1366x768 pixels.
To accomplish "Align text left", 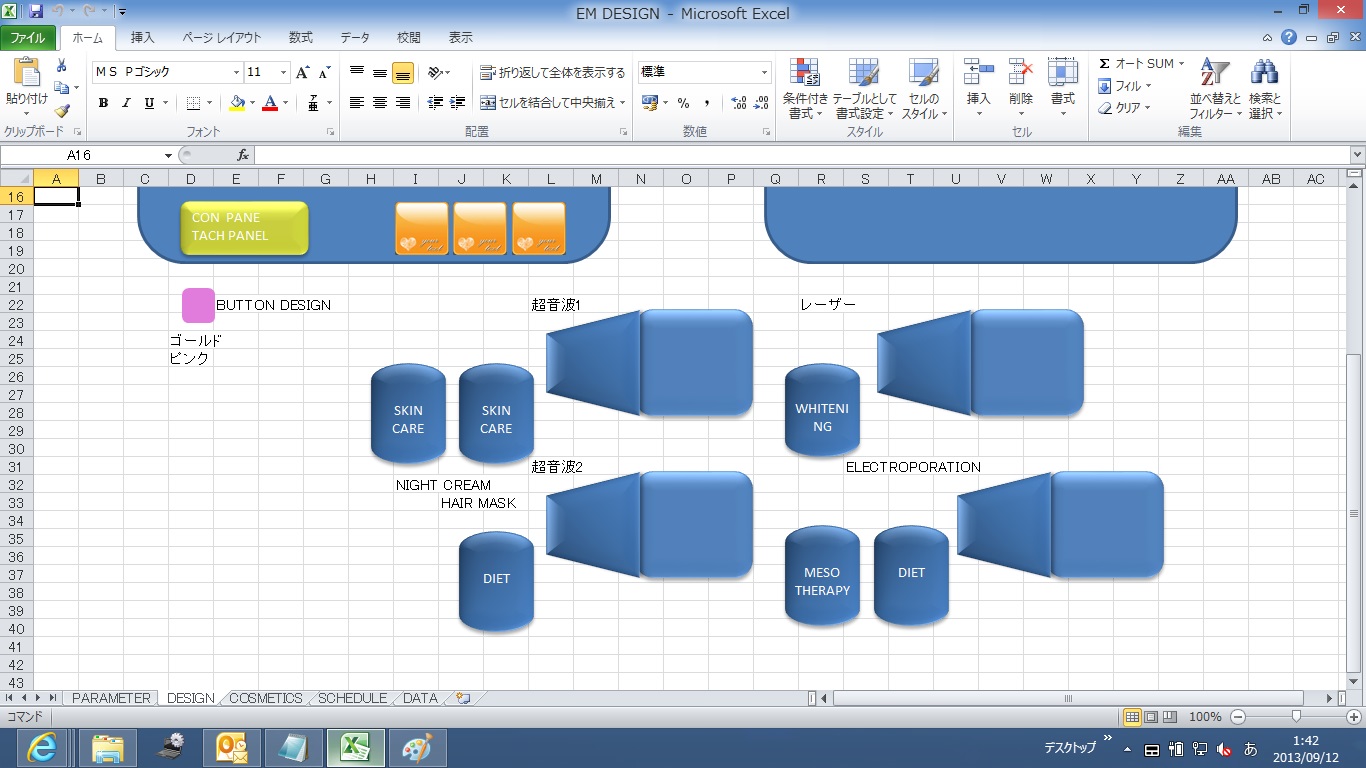I will pos(357,103).
